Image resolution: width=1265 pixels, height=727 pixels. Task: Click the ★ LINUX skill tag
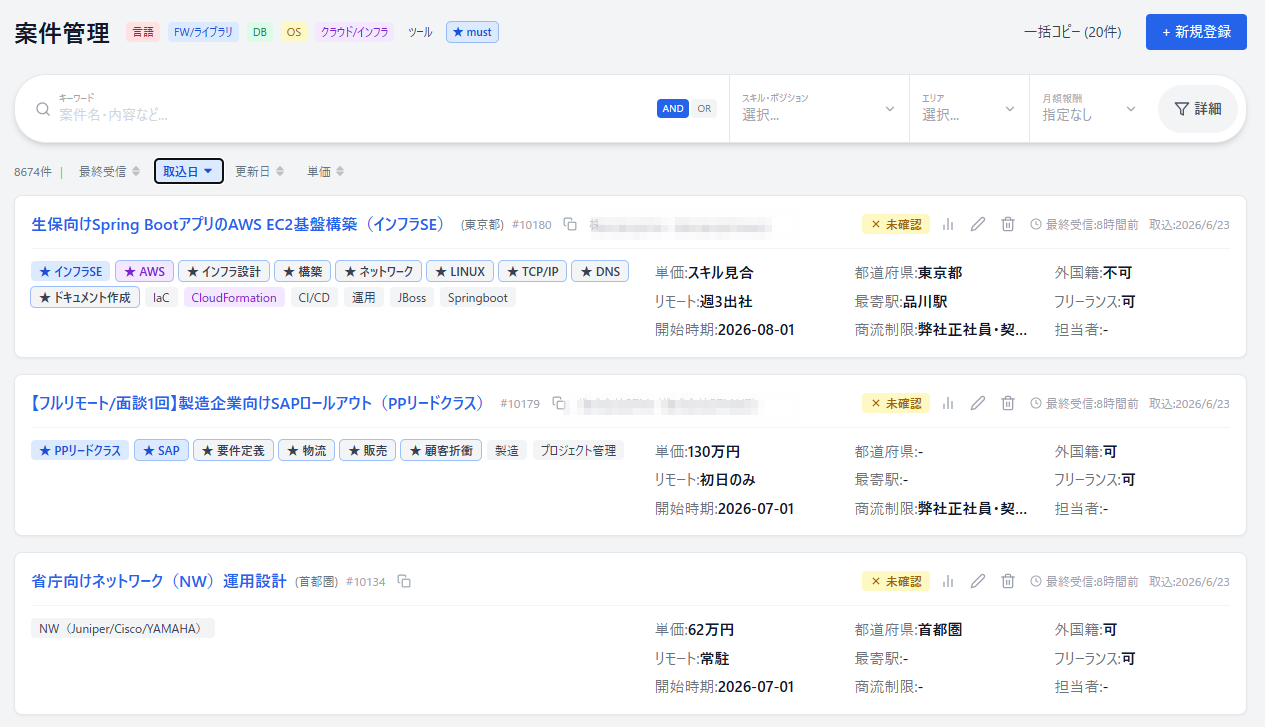(x=460, y=271)
